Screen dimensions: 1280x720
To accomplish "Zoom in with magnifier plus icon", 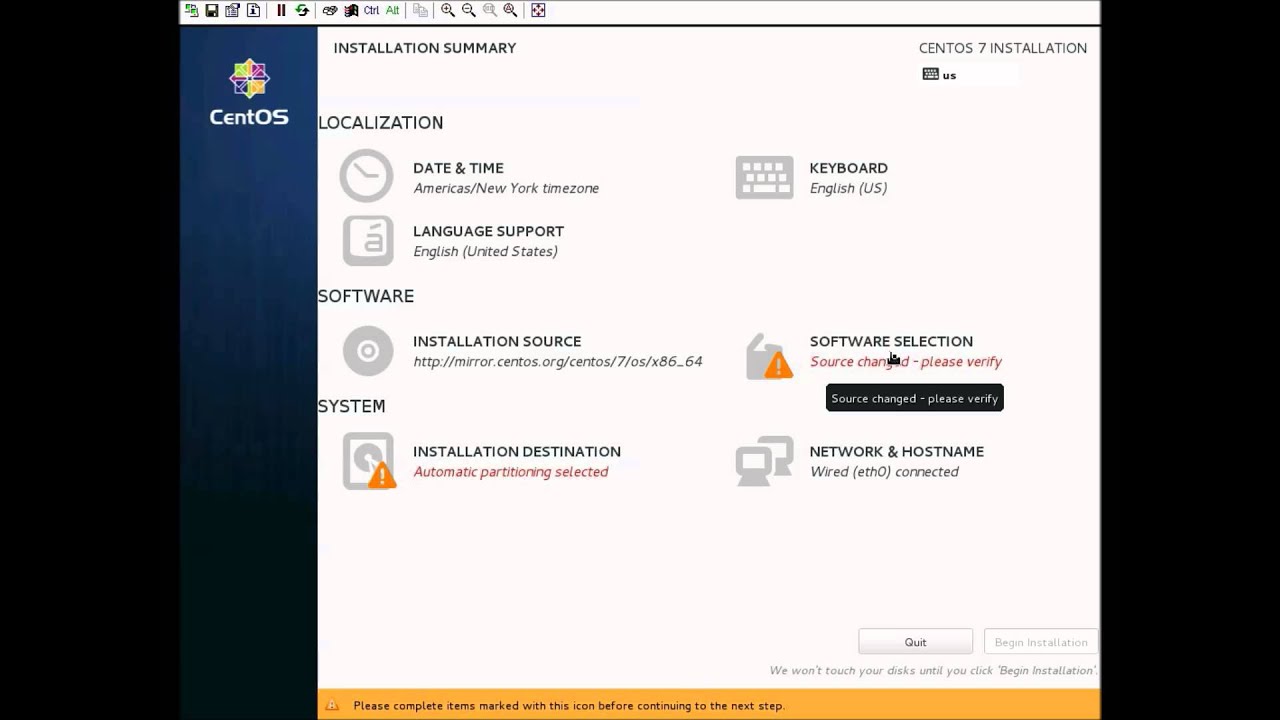I will (x=448, y=10).
